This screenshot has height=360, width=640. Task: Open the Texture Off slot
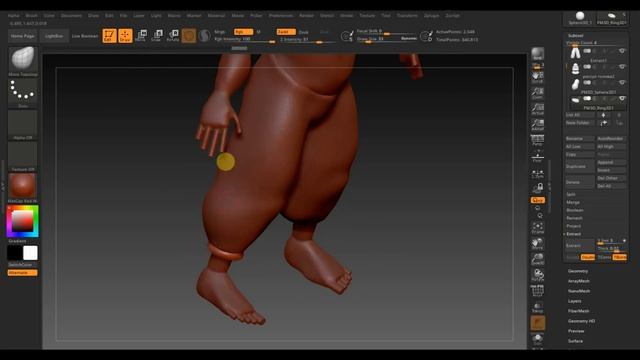[x=23, y=155]
